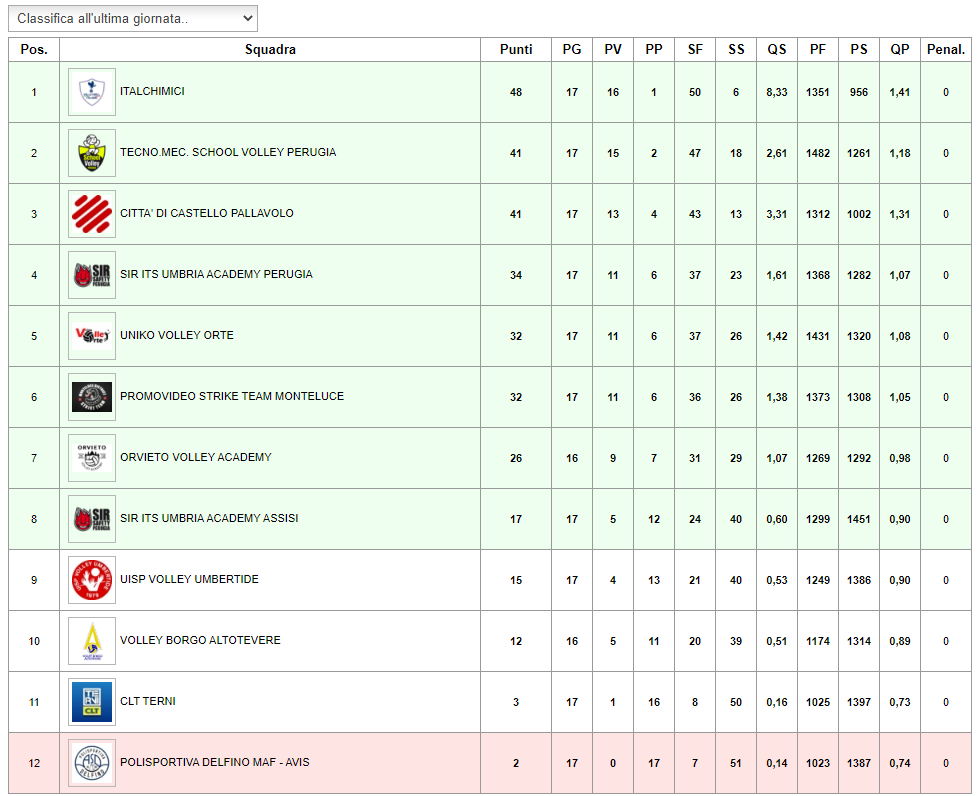This screenshot has height=796, width=980.
Task: Click the 'Pos.' column header
Action: 34,49
